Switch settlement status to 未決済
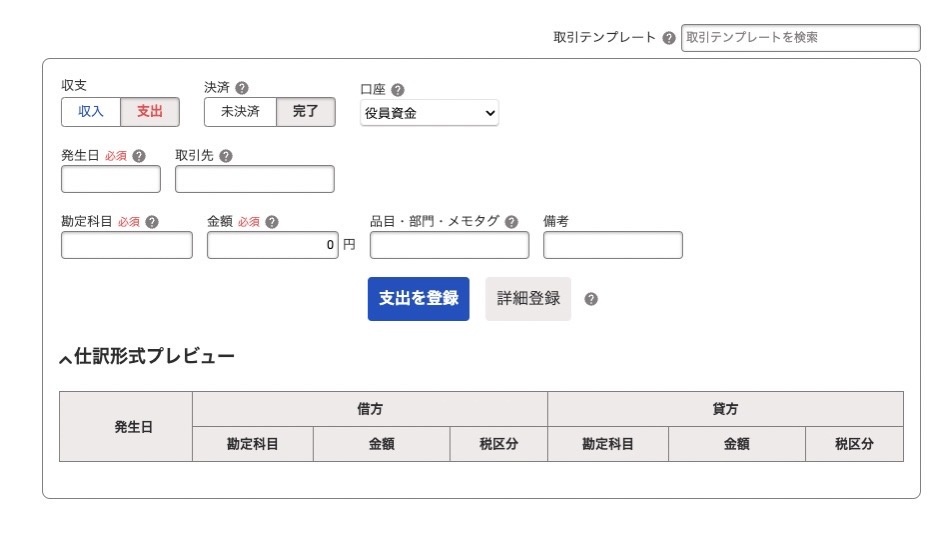 coord(240,112)
